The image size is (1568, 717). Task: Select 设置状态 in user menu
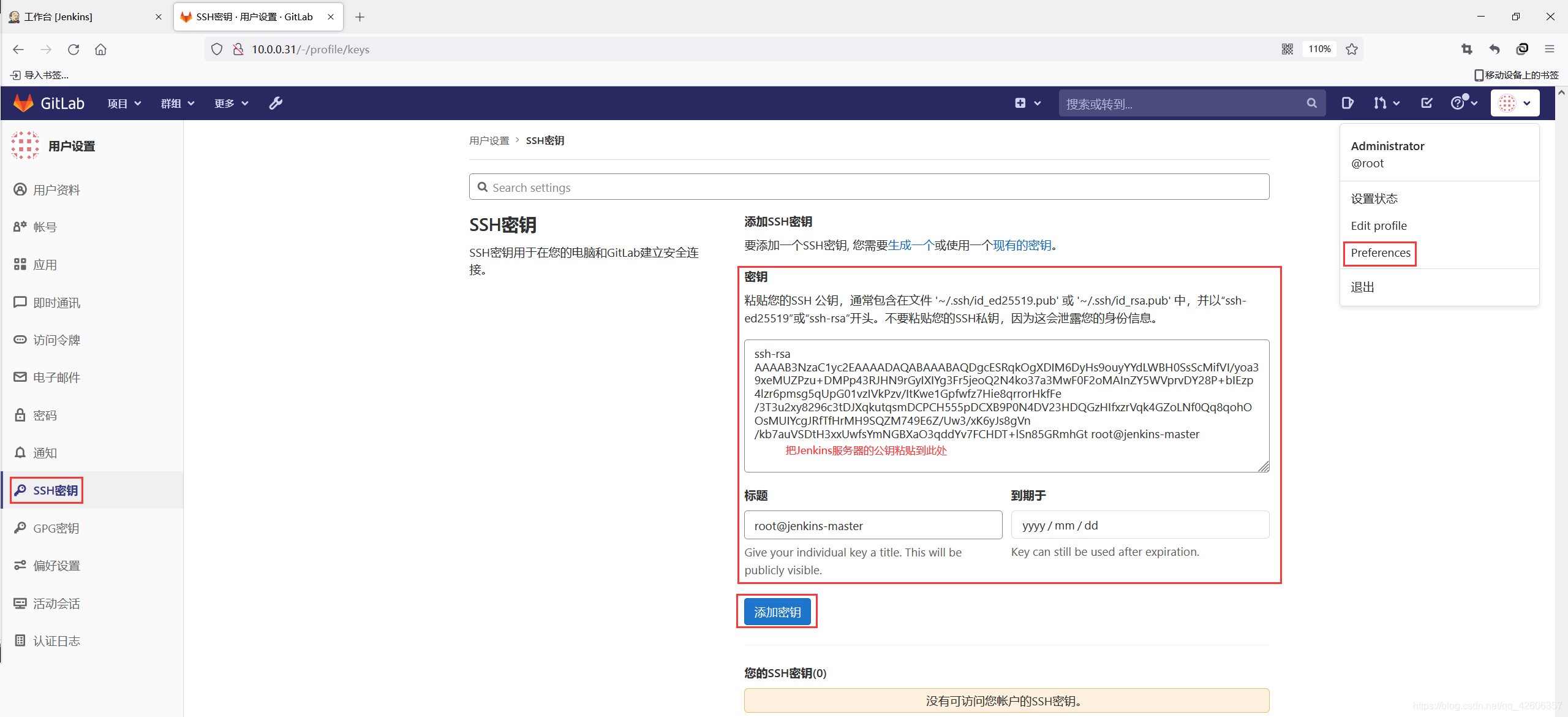click(x=1374, y=199)
